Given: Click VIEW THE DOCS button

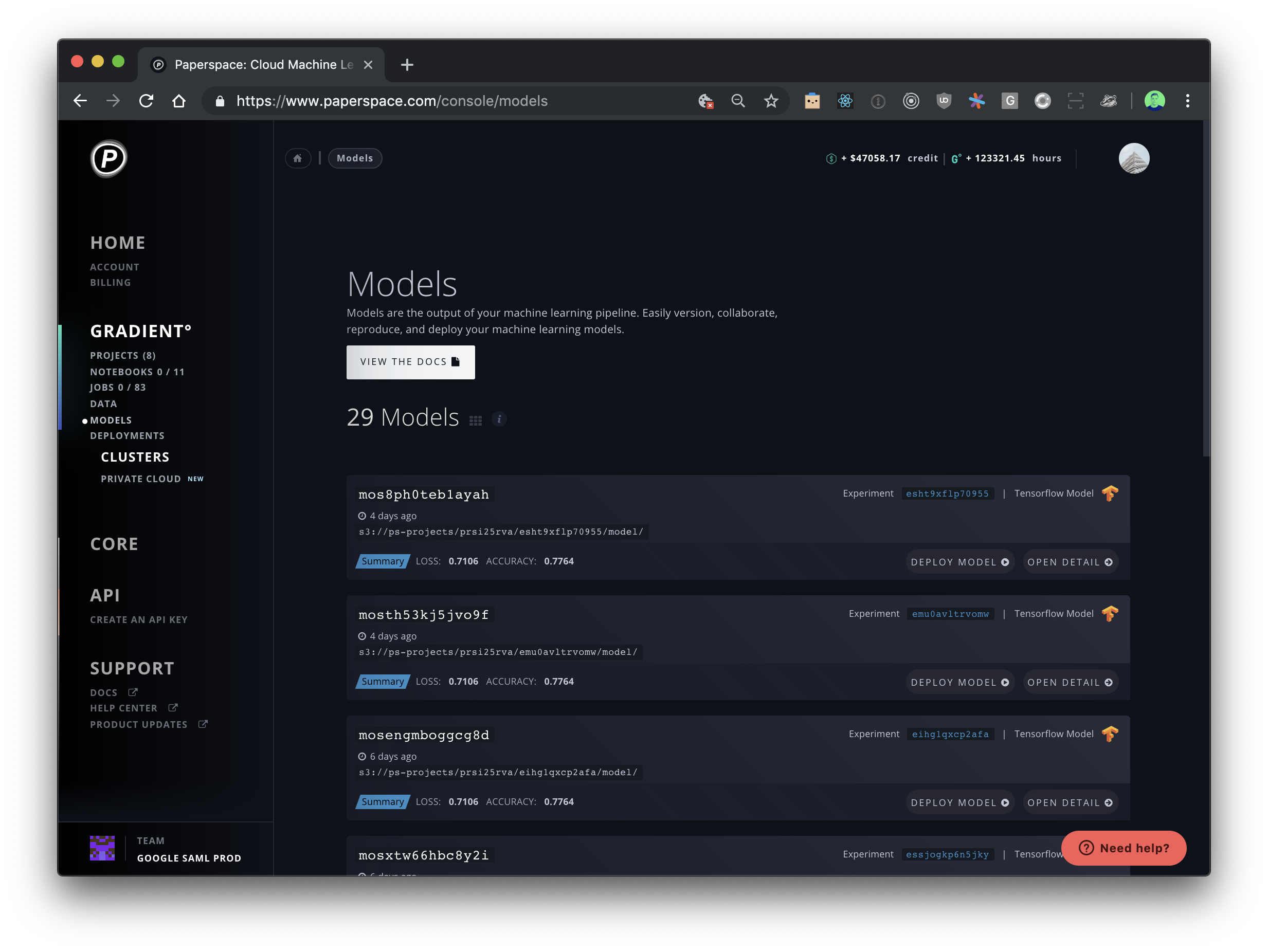Looking at the screenshot, I should click(x=410, y=362).
